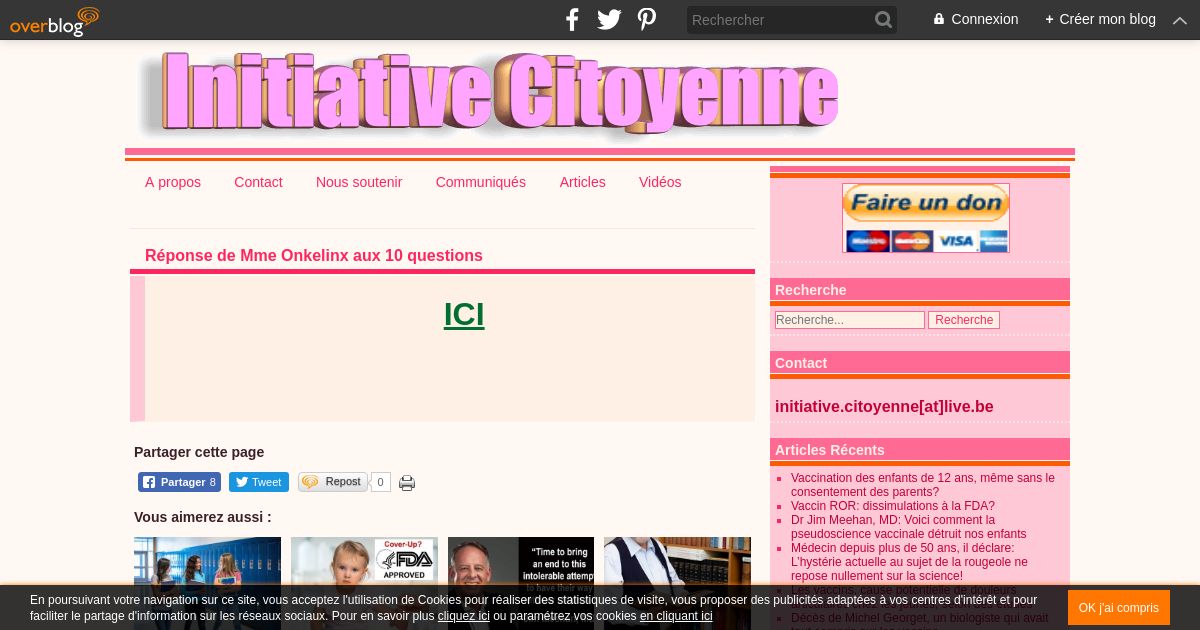Open the Facebook icon in top bar
The width and height of the screenshot is (1200, 630).
tap(572, 19)
